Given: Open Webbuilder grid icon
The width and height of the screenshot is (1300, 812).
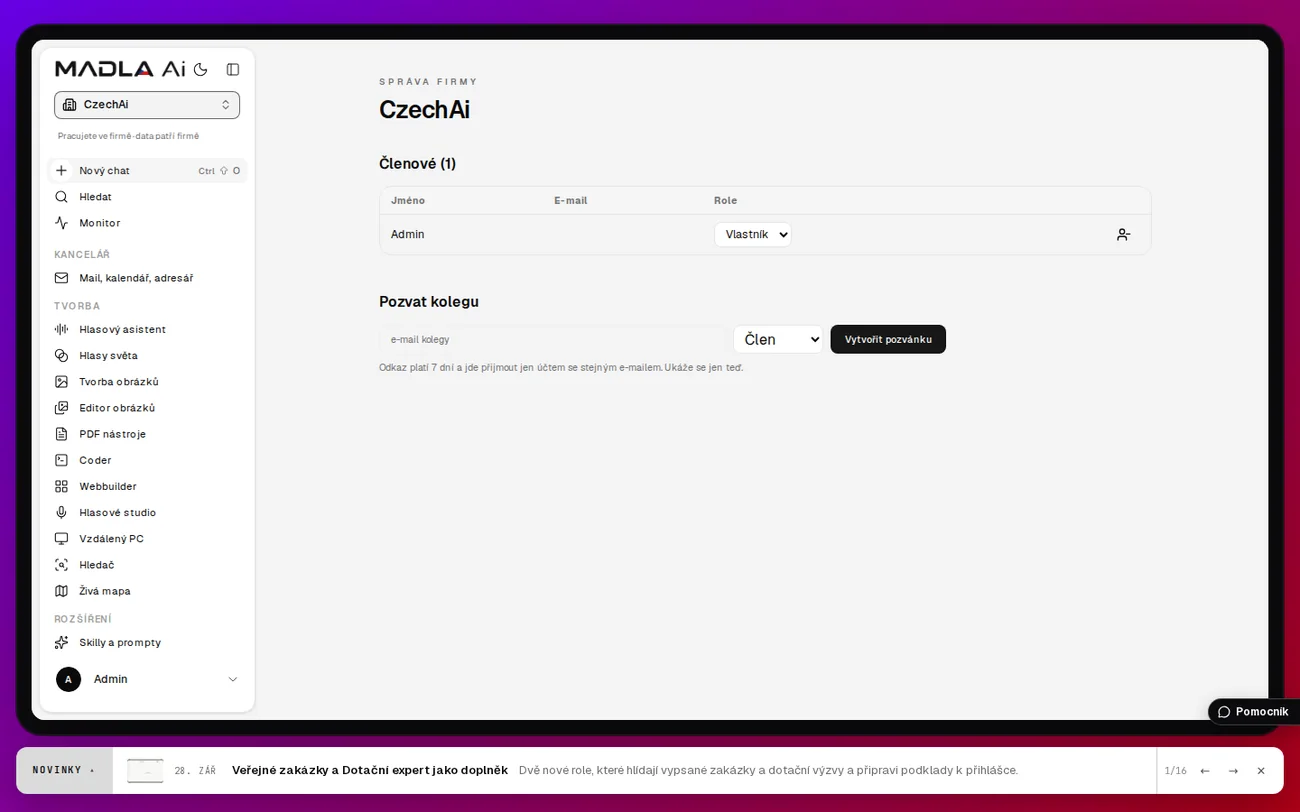Looking at the screenshot, I should click(61, 486).
